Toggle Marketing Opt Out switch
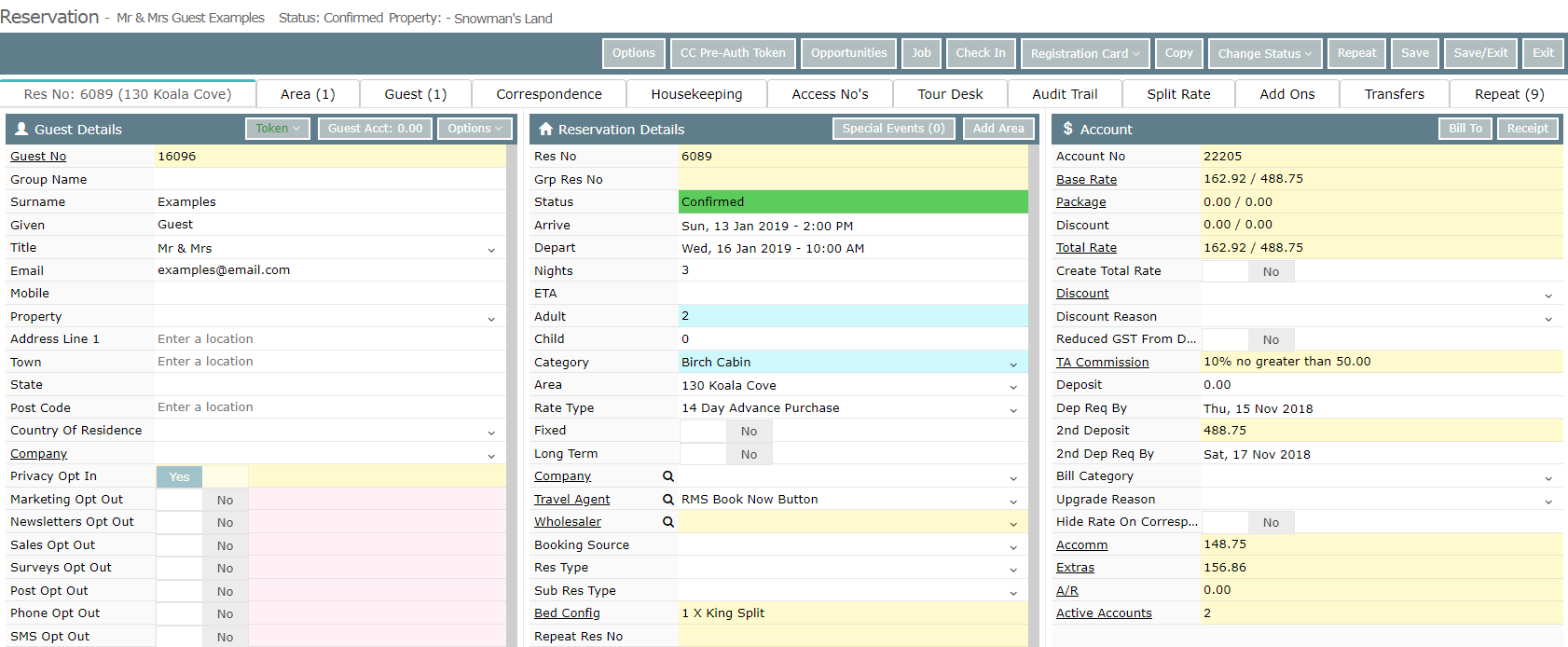This screenshot has width=1568, height=647. 202,500
